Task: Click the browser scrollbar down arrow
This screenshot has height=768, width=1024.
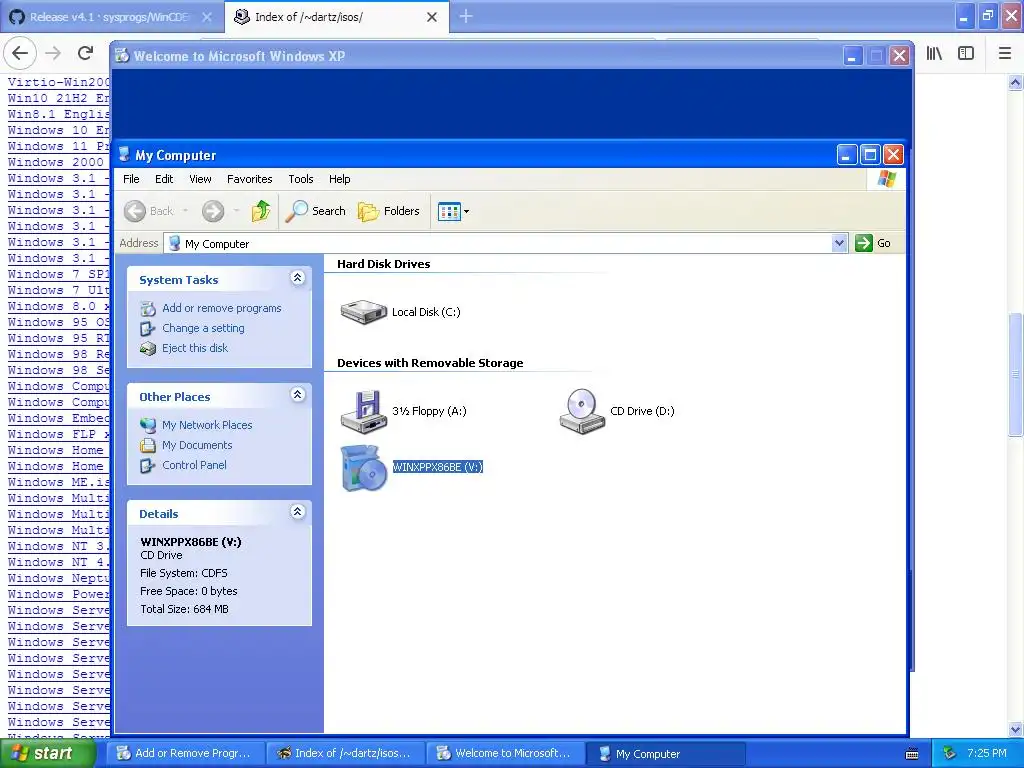Action: pyautogui.click(x=1016, y=729)
